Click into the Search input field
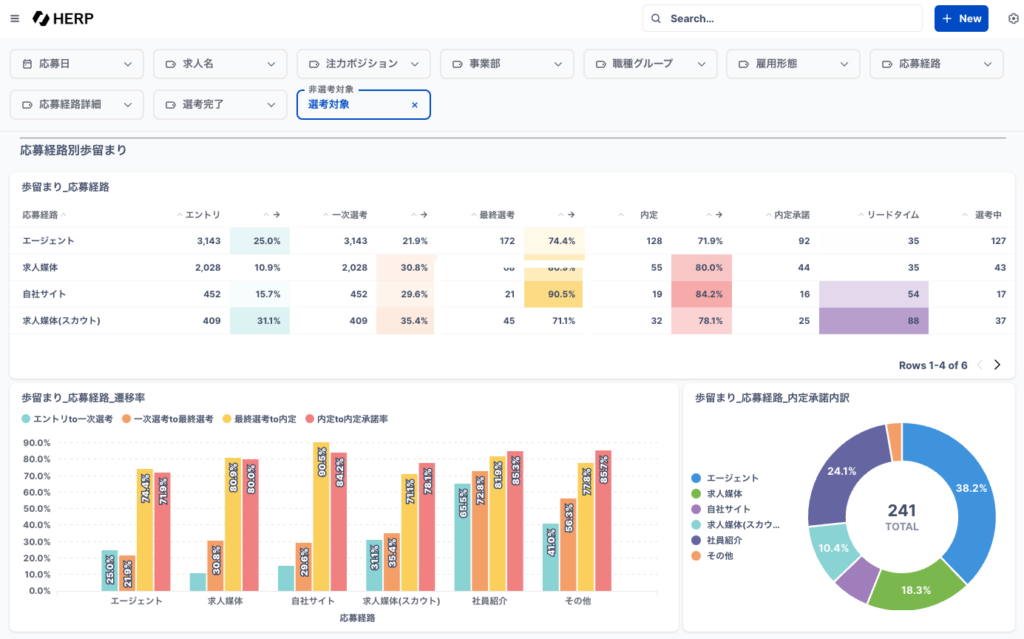1024x639 pixels. (790, 19)
